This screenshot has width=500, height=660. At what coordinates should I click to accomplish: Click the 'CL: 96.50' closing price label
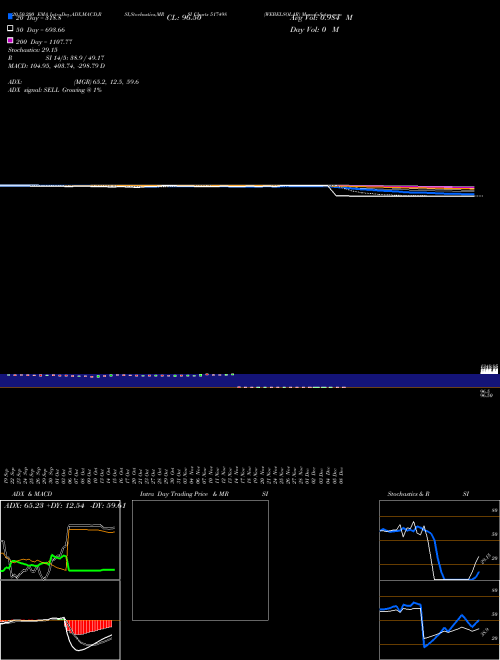184,18
